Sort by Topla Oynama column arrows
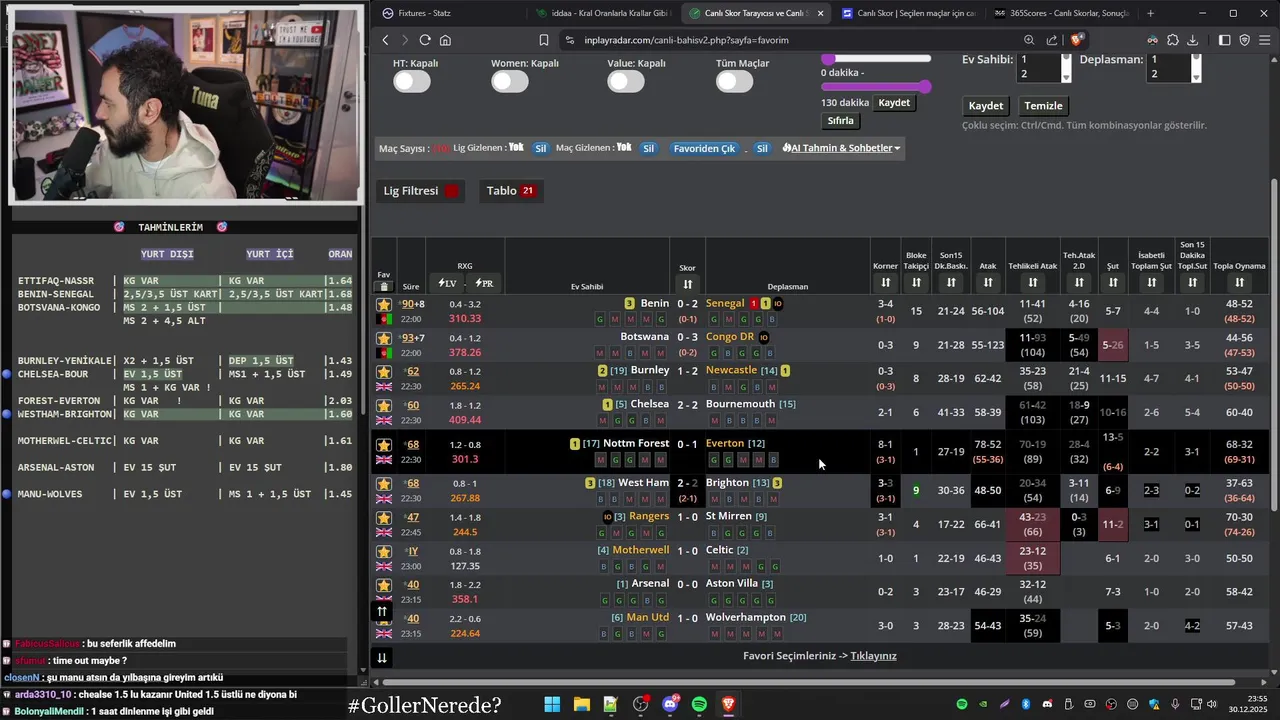The image size is (1280, 720). 1239,283
